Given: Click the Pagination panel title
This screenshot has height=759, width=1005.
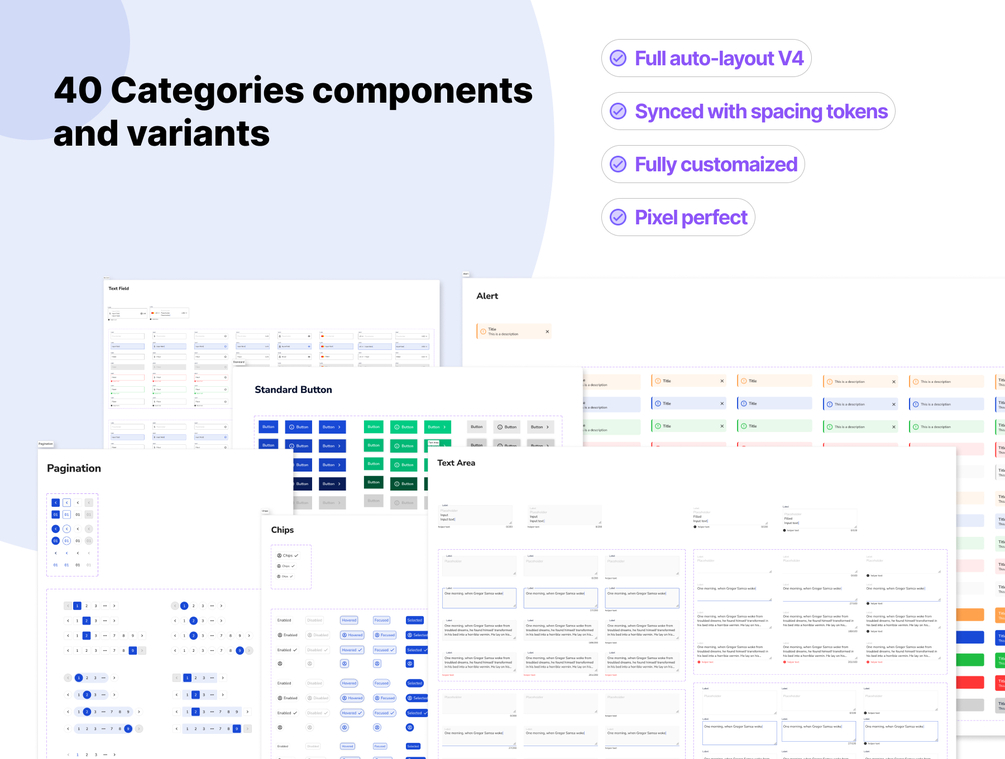Looking at the screenshot, I should (74, 469).
